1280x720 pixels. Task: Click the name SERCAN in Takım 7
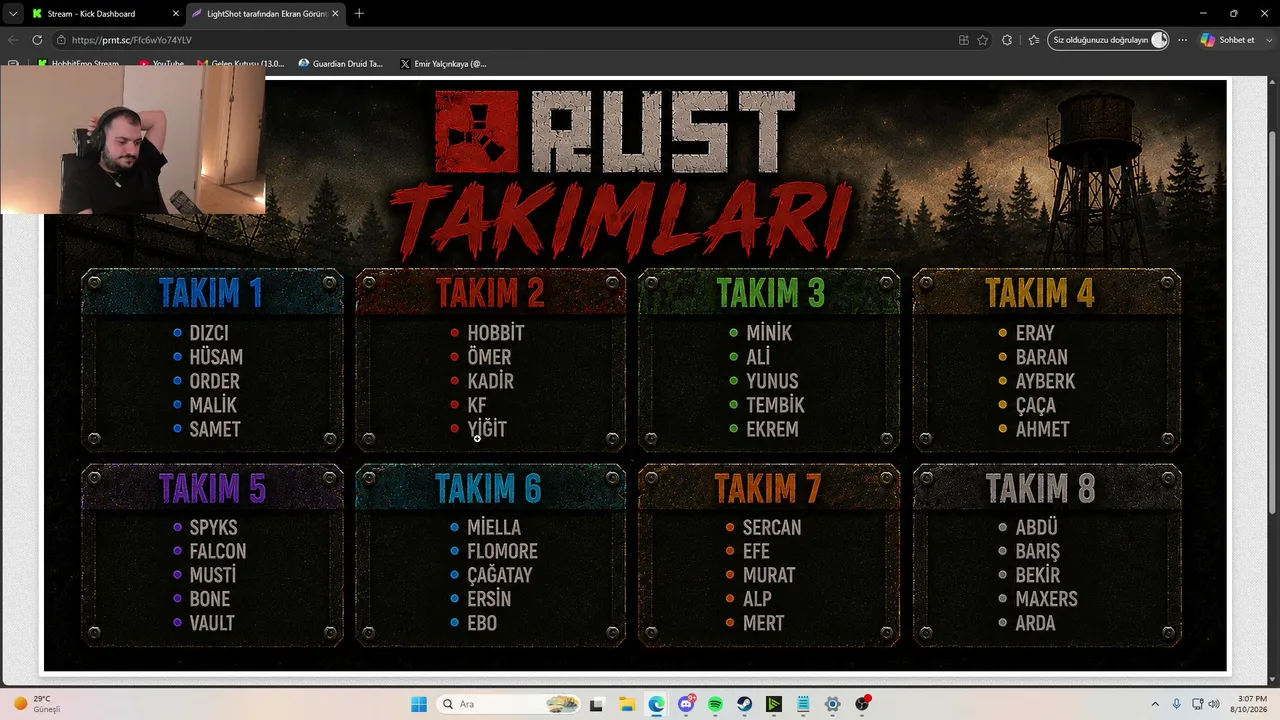[772, 527]
